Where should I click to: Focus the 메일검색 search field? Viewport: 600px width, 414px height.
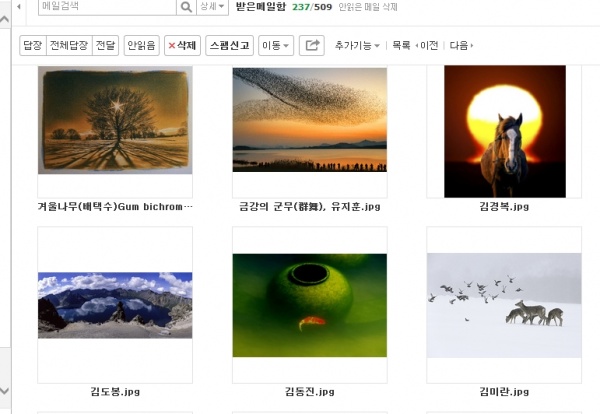(107, 7)
